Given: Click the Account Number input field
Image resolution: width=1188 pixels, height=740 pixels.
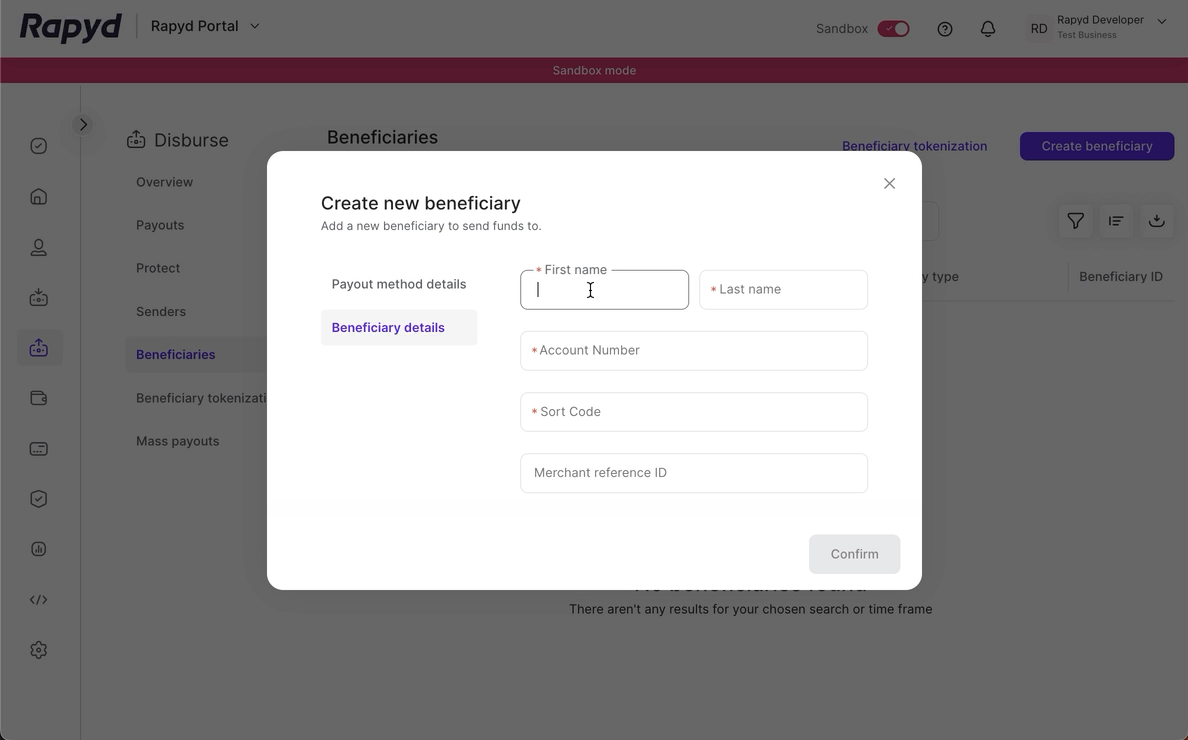Looking at the screenshot, I should point(694,350).
